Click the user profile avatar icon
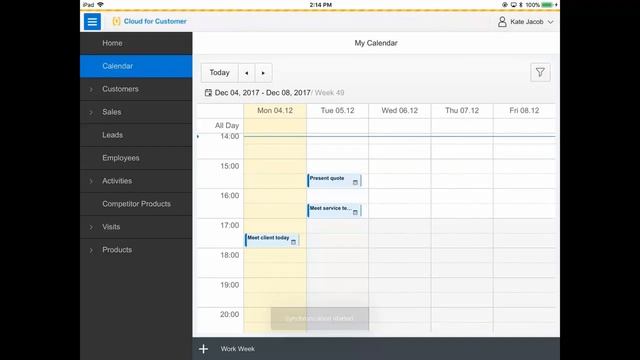This screenshot has height=360, width=640. point(502,22)
